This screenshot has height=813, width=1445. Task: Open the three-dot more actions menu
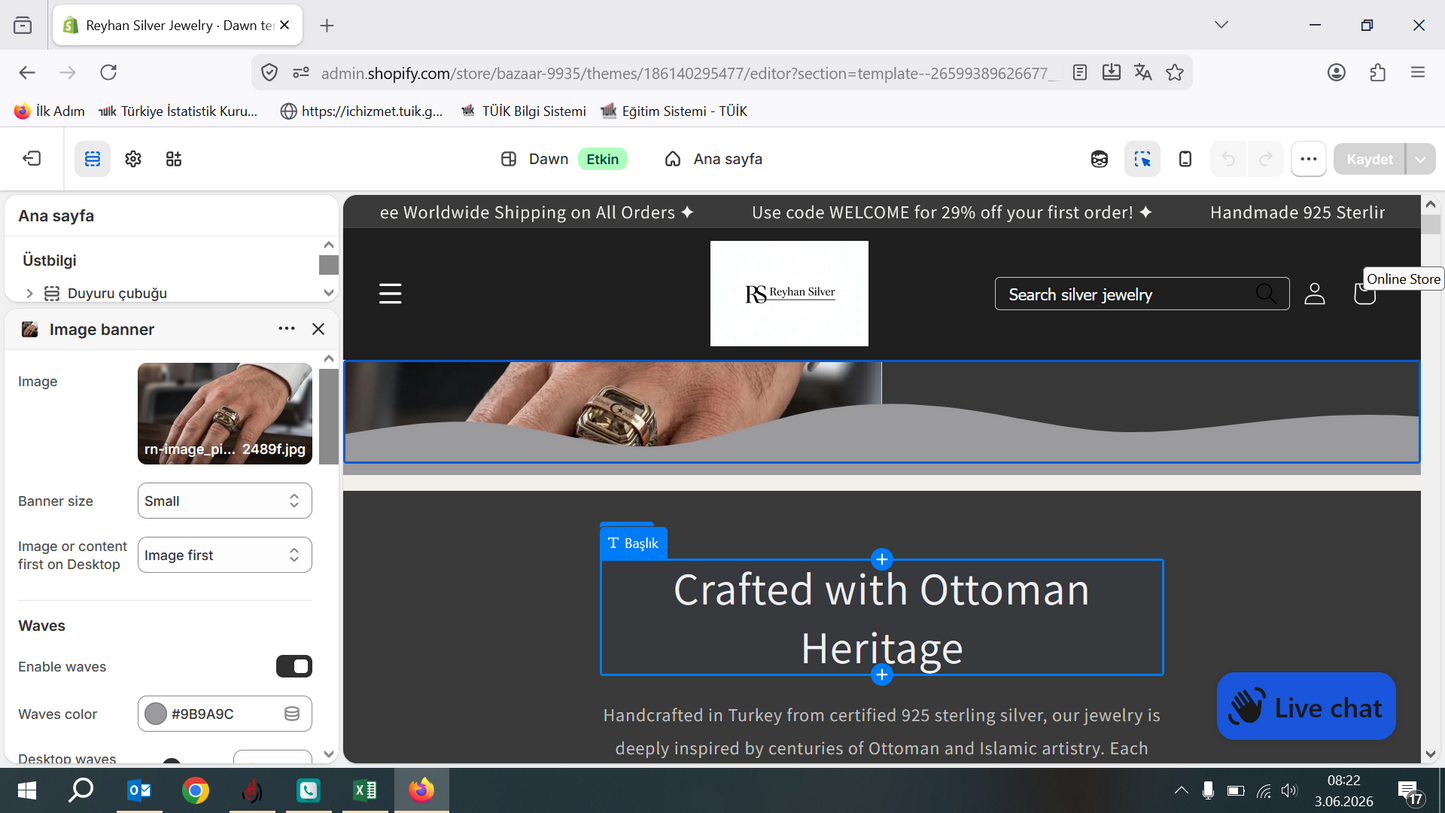pos(1308,159)
